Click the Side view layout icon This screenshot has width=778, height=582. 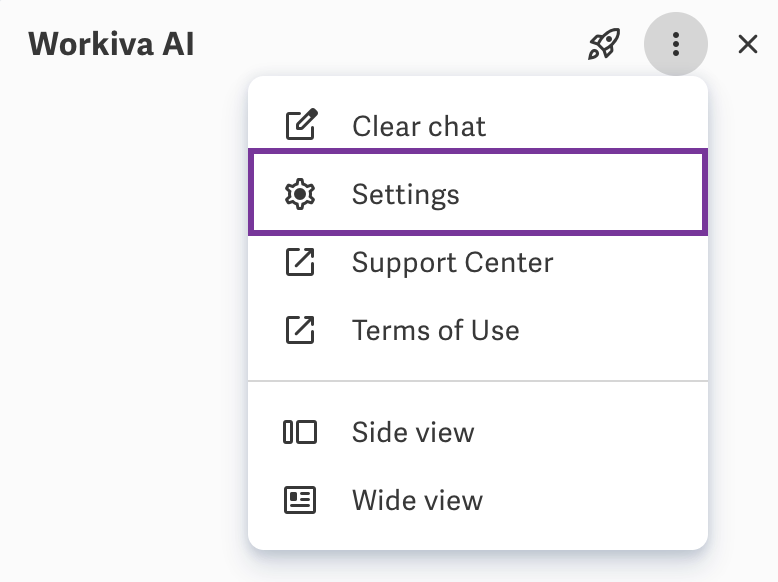coord(300,432)
